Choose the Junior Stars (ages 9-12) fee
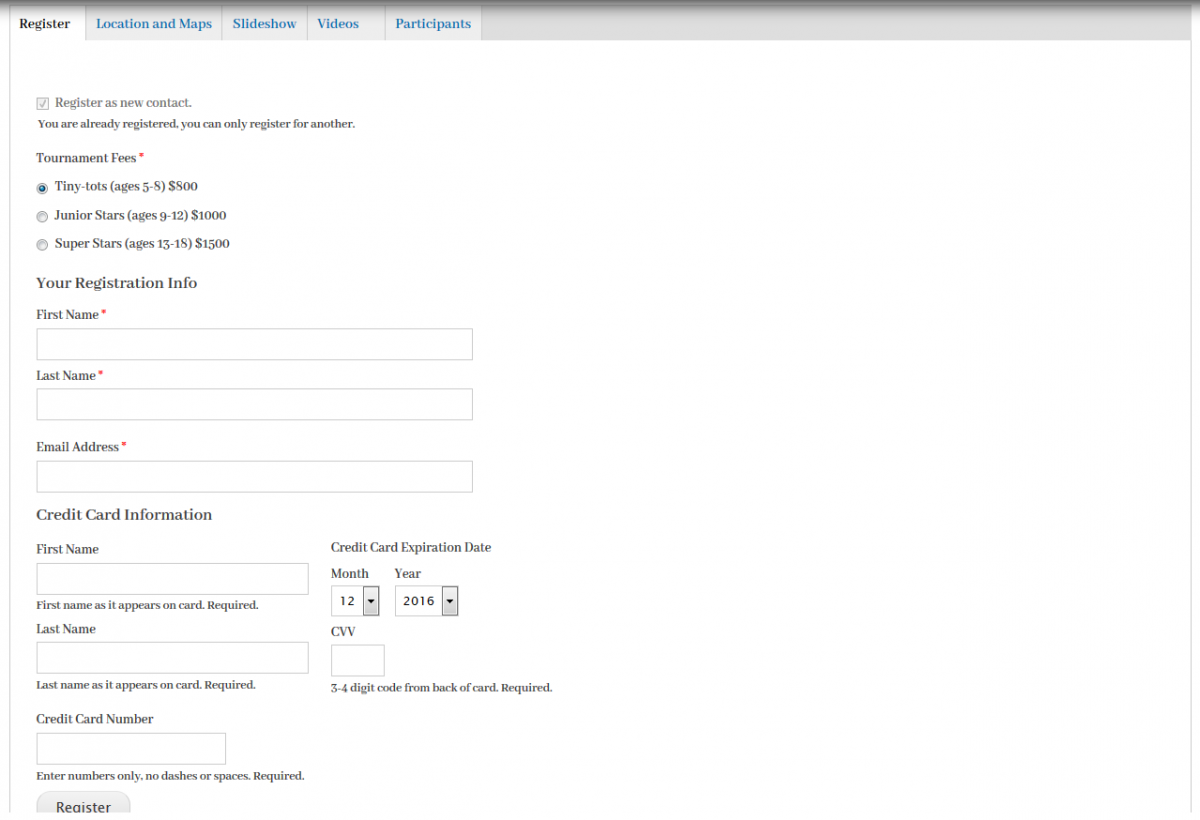This screenshot has height=820, width=1200. 41,216
